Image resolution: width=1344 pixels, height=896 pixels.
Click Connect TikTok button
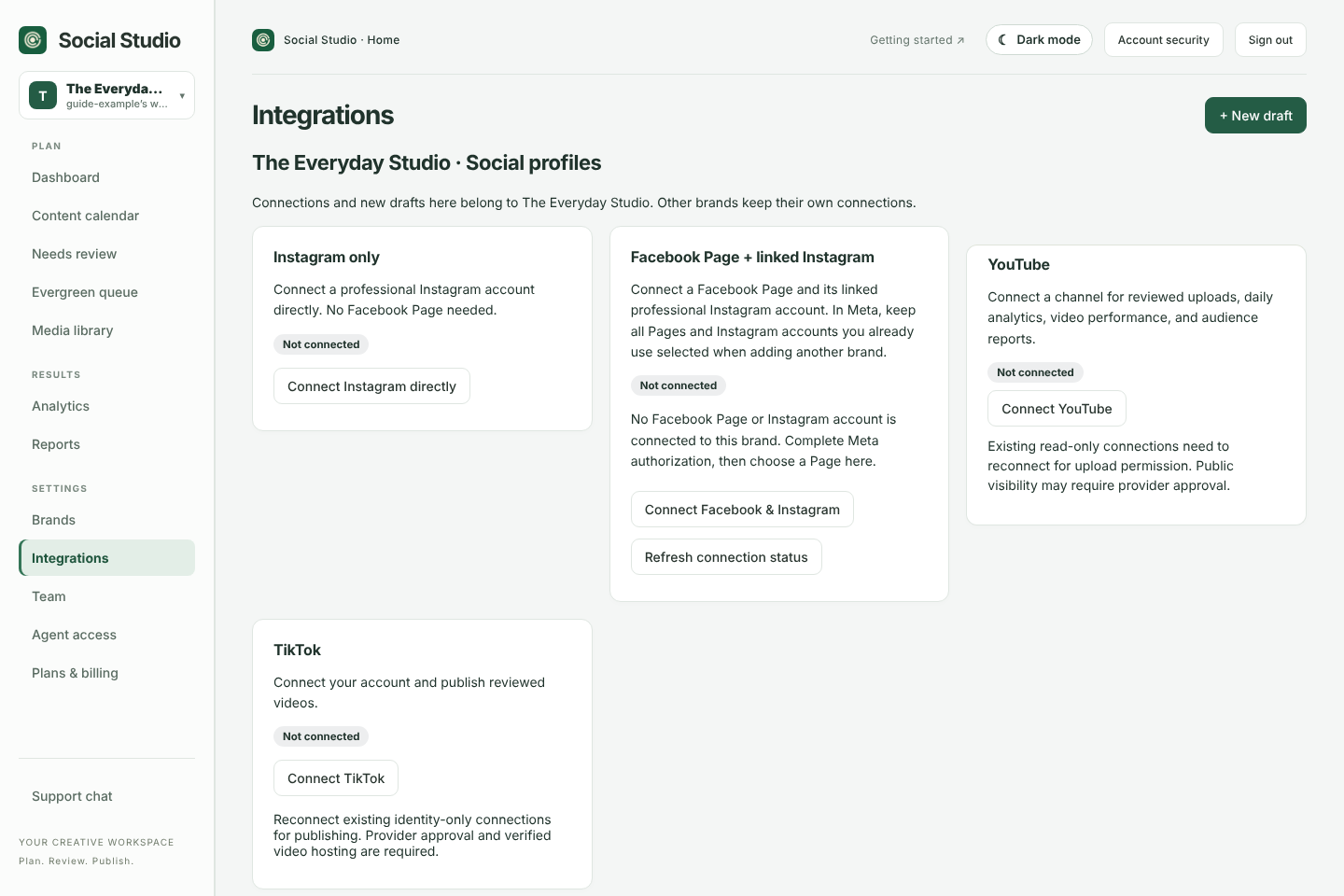336,778
